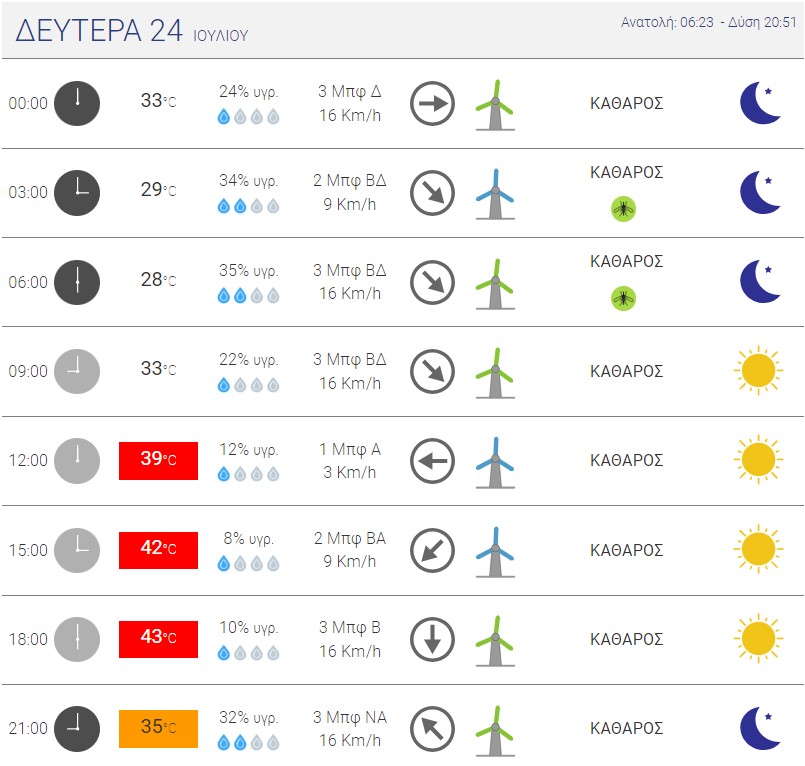Click the clock icon in the 21:00 row

coord(77,728)
